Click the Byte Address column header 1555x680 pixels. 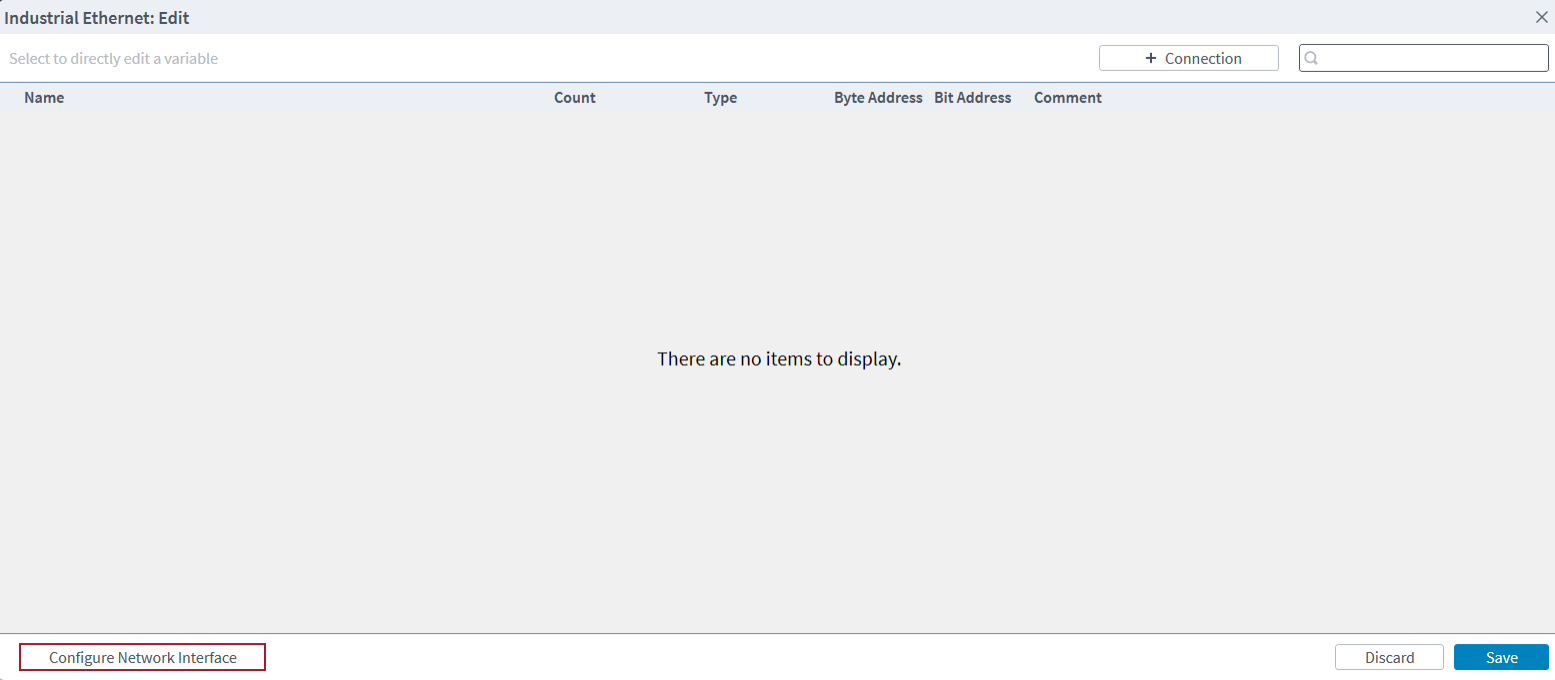tap(878, 98)
